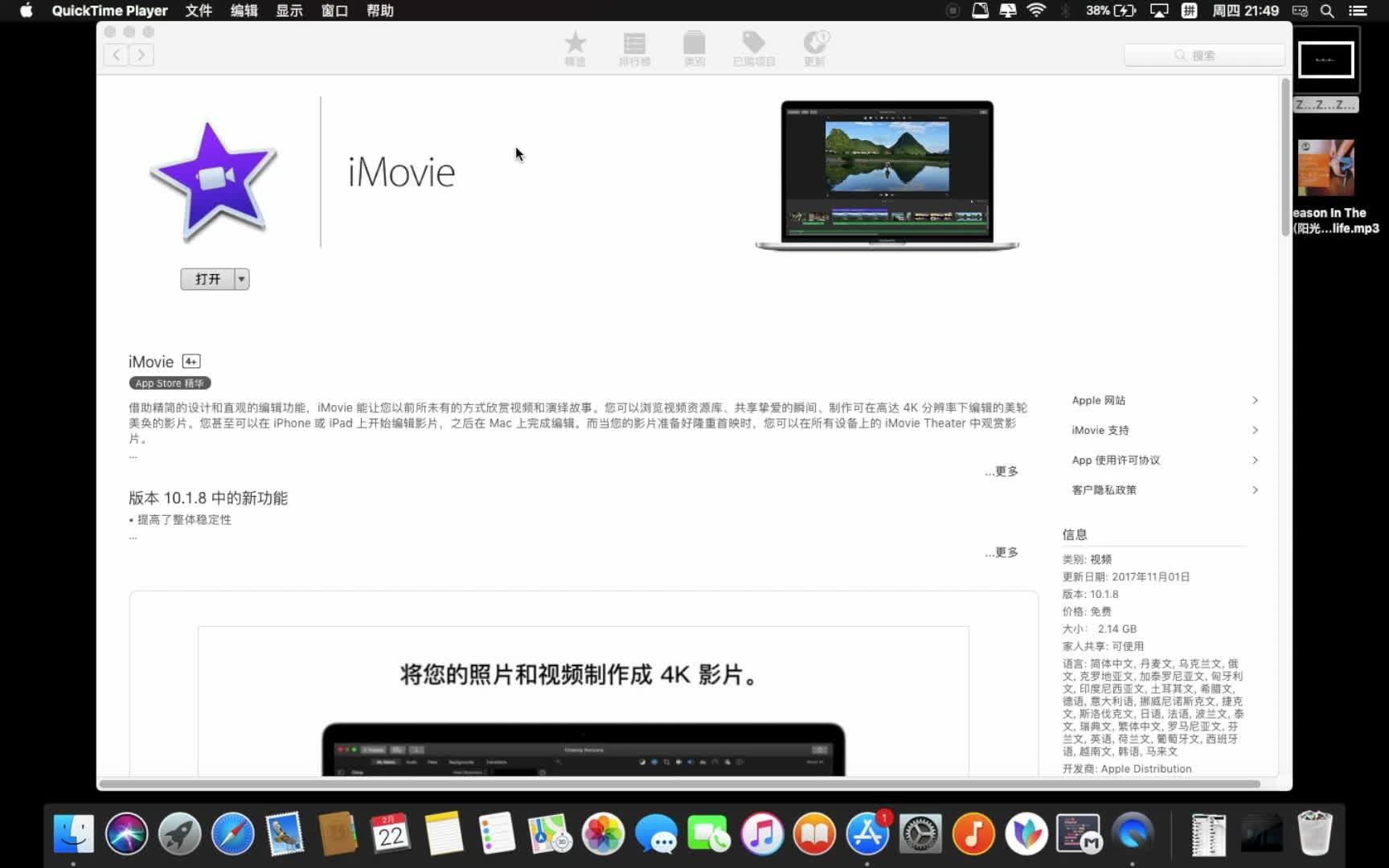
Task: Click the 打开 button to launch iMovie
Action: (x=207, y=279)
